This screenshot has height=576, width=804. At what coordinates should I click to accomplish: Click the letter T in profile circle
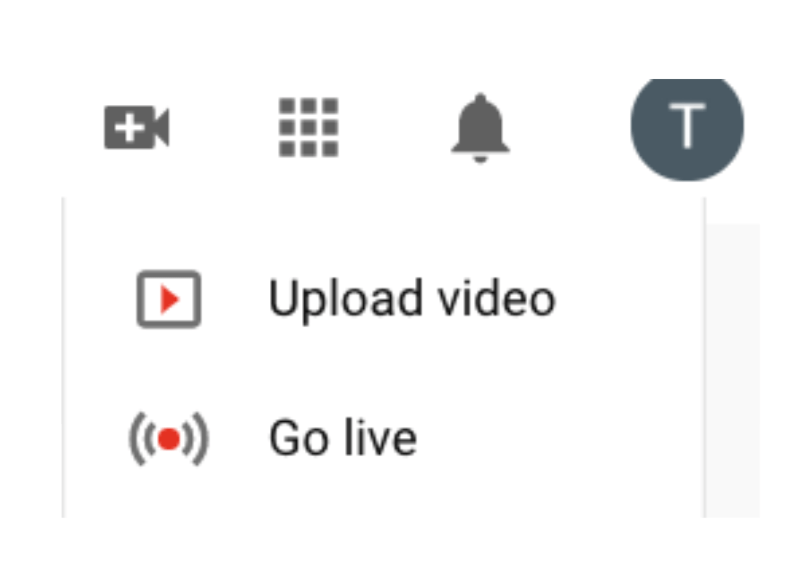(x=687, y=126)
